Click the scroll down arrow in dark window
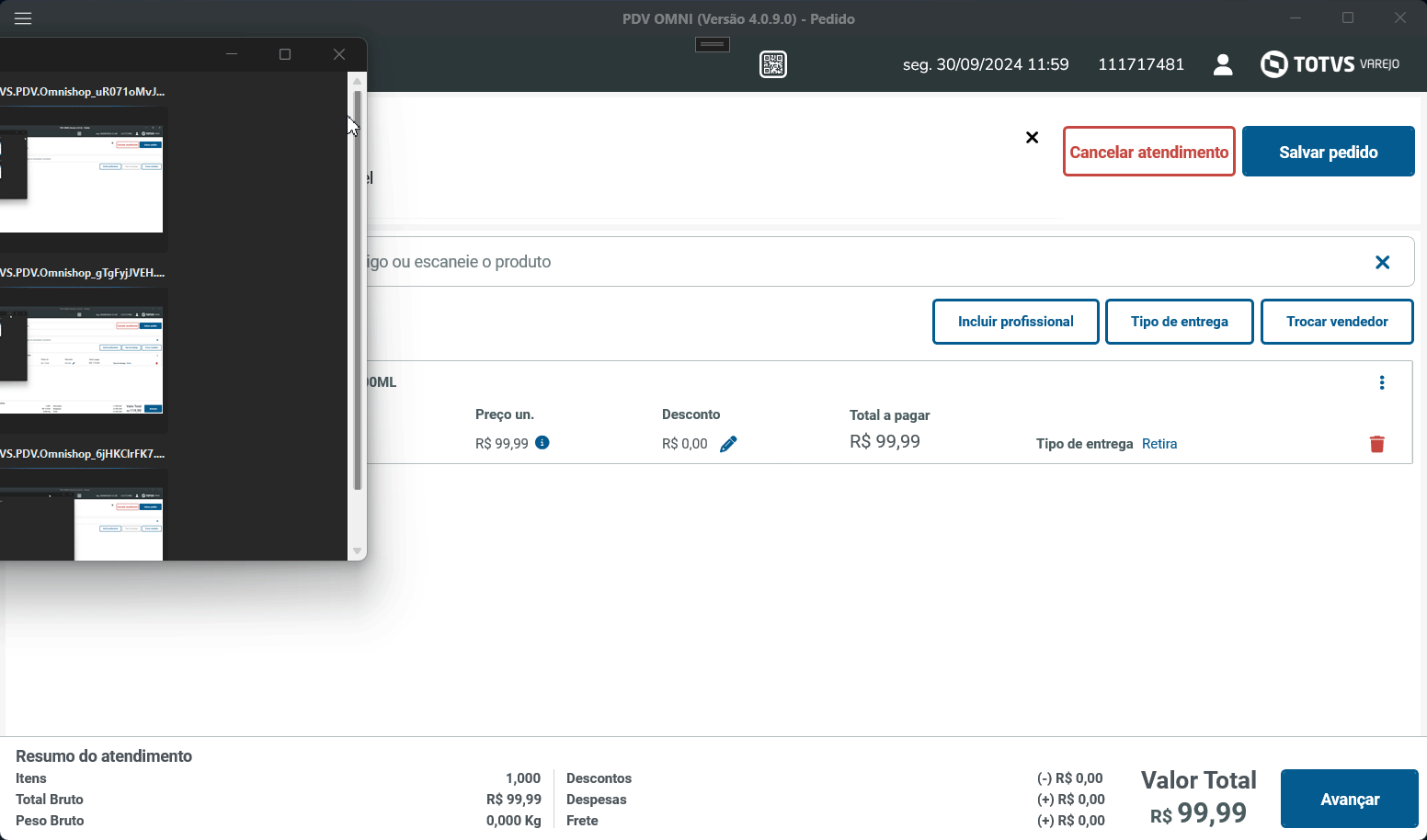The height and width of the screenshot is (840, 1427). [358, 551]
